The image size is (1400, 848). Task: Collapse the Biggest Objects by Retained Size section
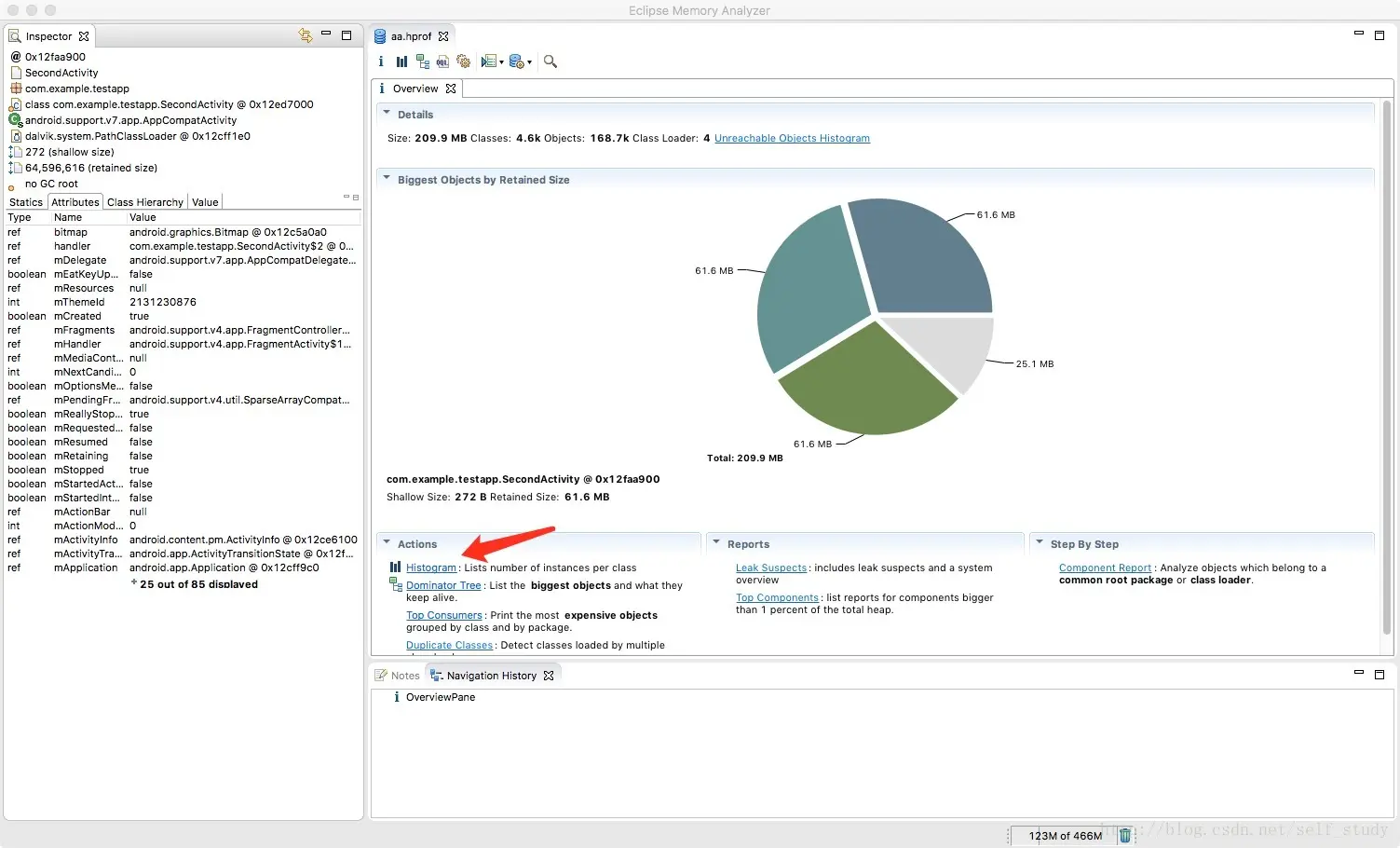point(387,179)
